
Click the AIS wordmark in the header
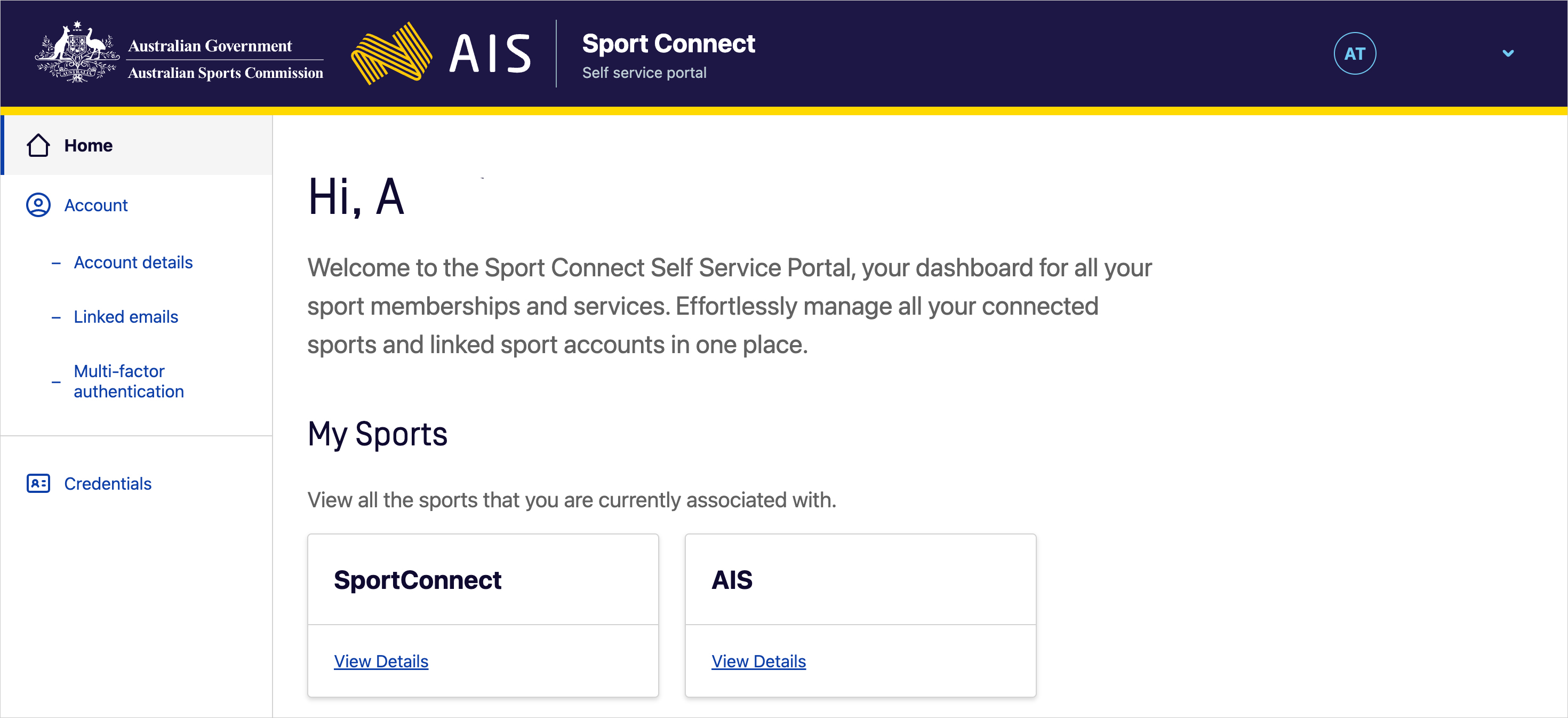[x=490, y=52]
